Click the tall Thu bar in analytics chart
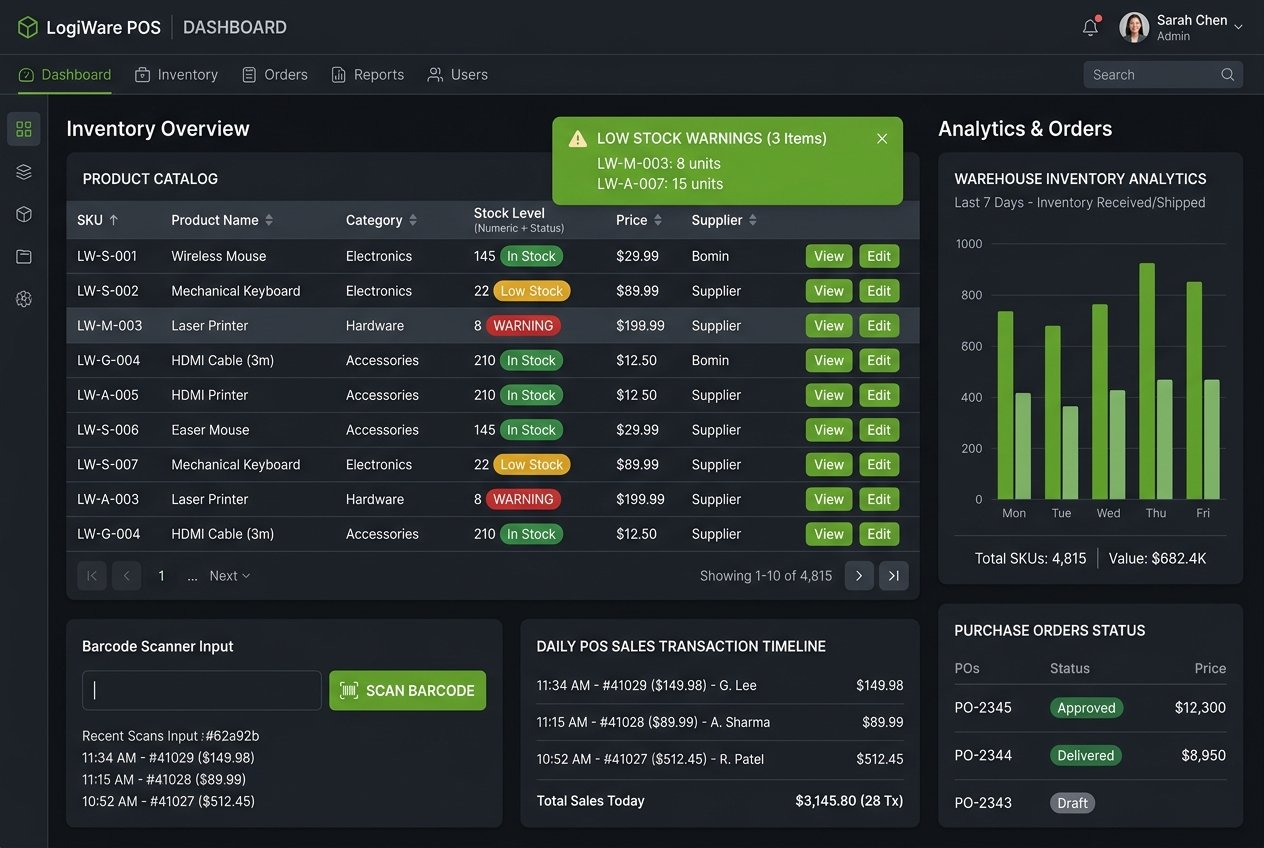The height and width of the screenshot is (848, 1264). [1147, 381]
